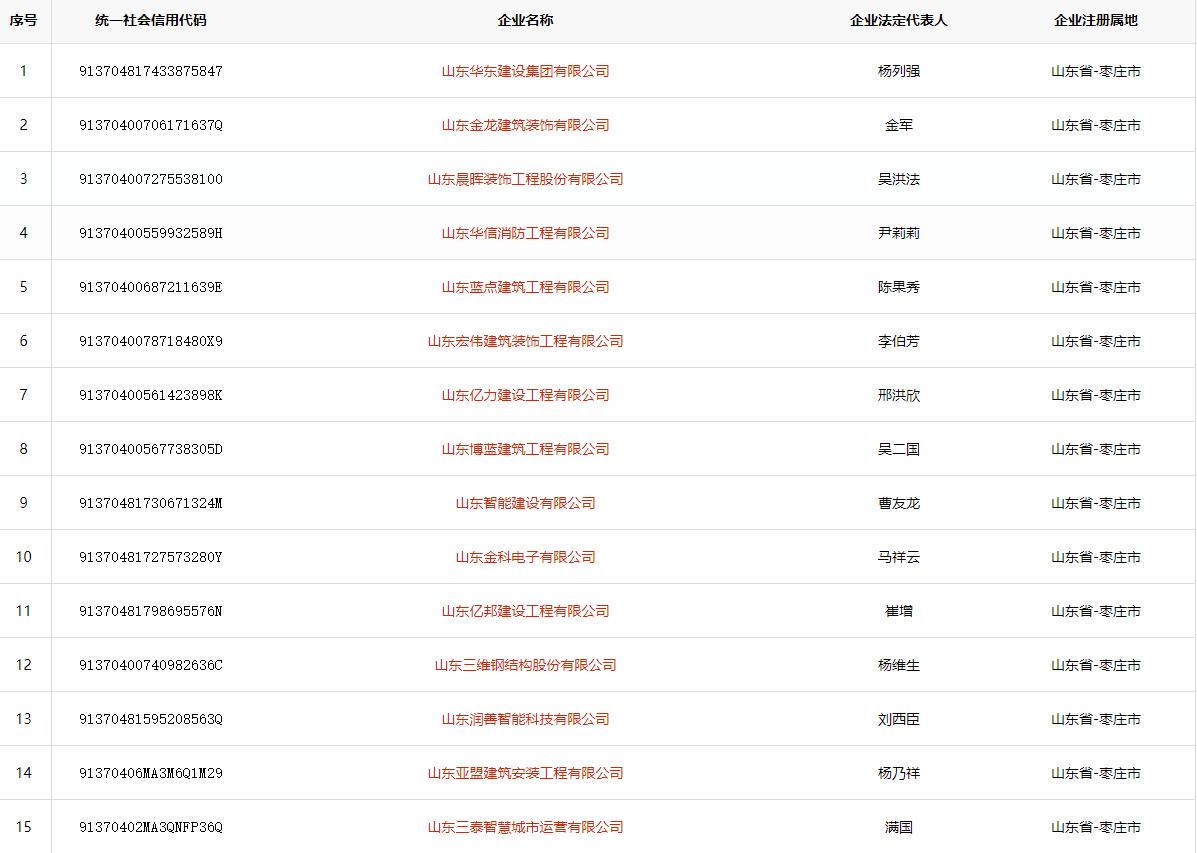Click the 企业法定代表人 column header
The height and width of the screenshot is (853, 1197).
(x=898, y=20)
